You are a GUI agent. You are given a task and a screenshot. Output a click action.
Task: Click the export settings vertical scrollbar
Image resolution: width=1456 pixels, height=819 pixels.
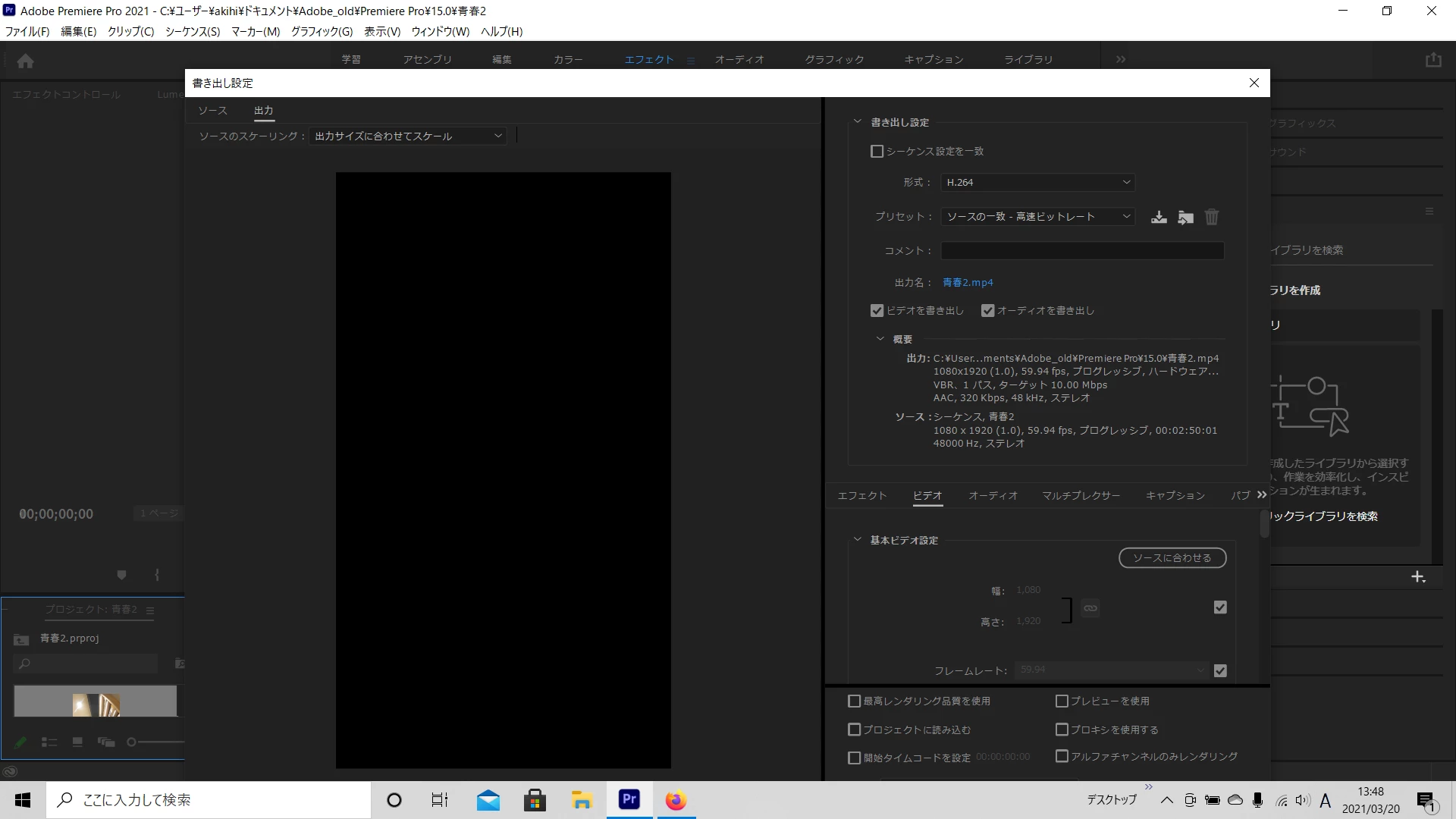click(x=1264, y=523)
